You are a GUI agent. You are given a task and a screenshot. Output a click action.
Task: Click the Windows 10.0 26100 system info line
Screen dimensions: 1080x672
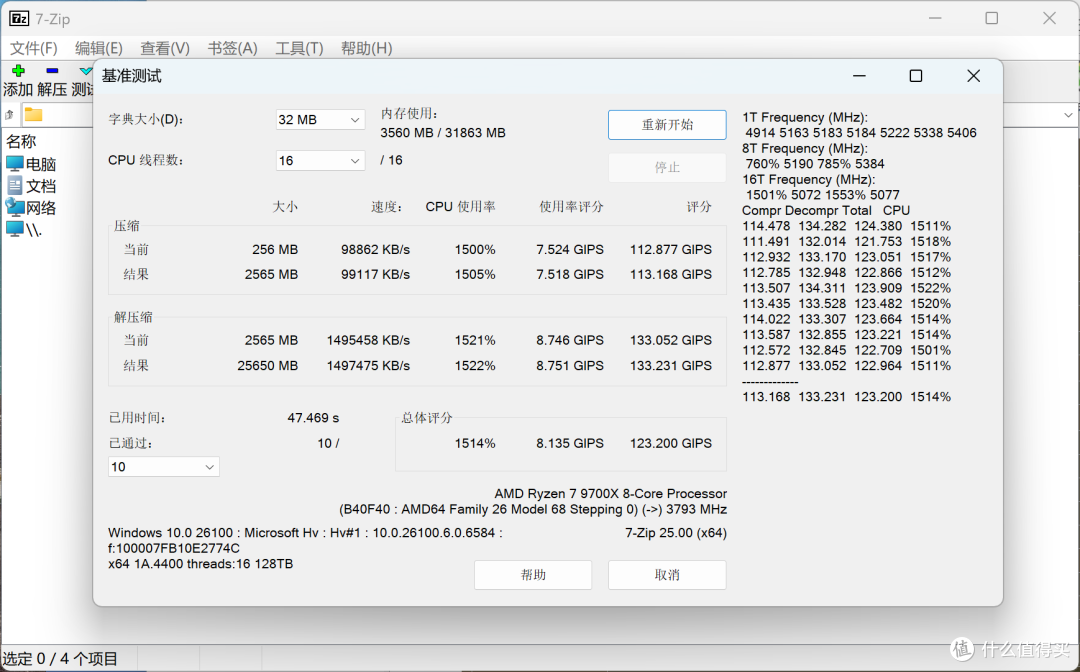pyautogui.click(x=305, y=533)
